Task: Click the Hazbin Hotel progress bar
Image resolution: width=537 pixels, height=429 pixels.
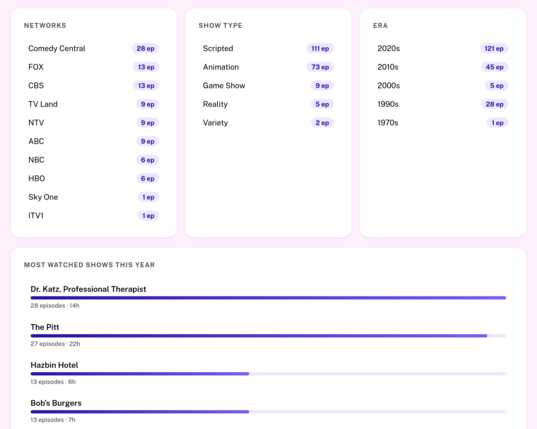Action: pos(268,374)
